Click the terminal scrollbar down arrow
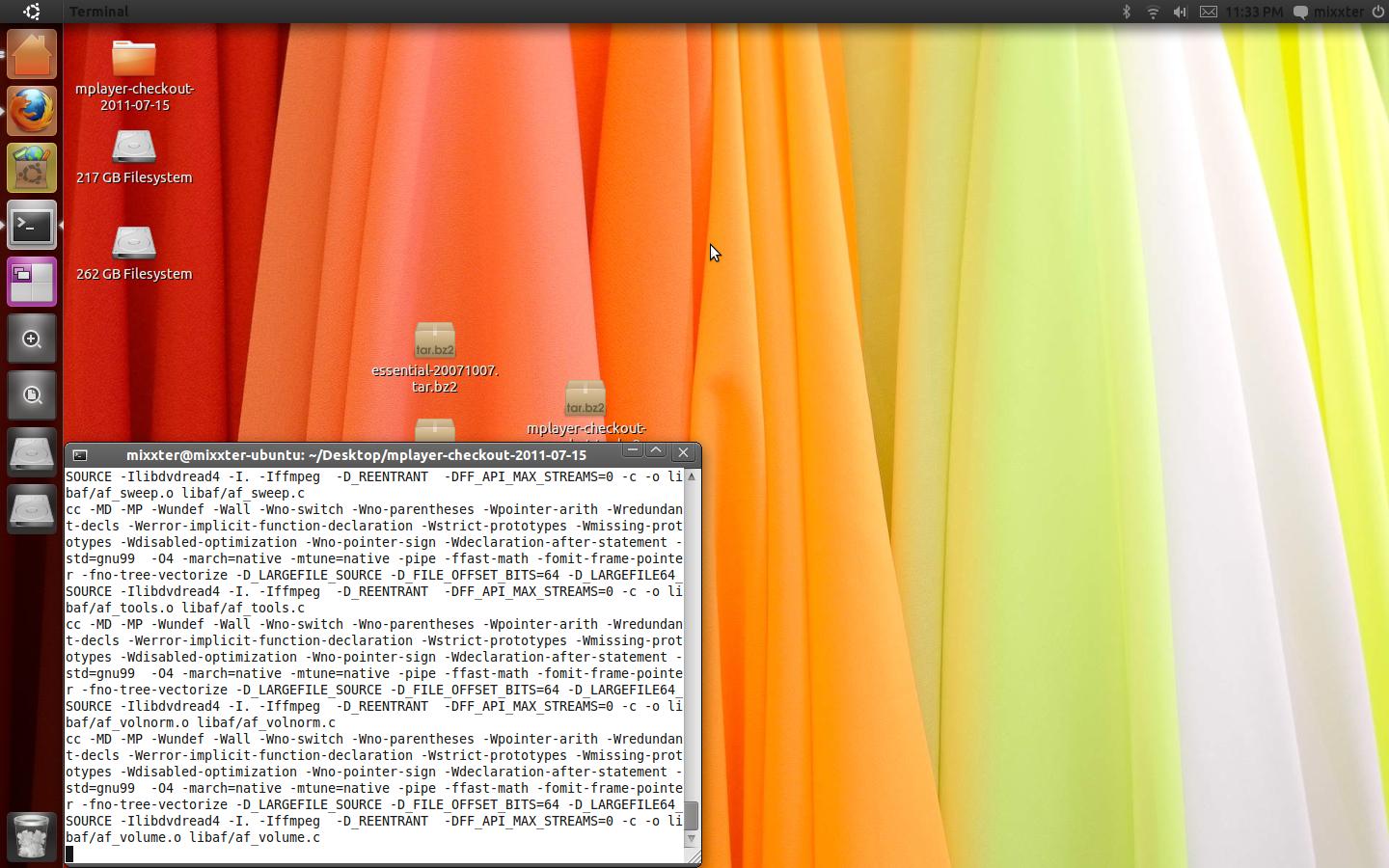 (x=692, y=839)
